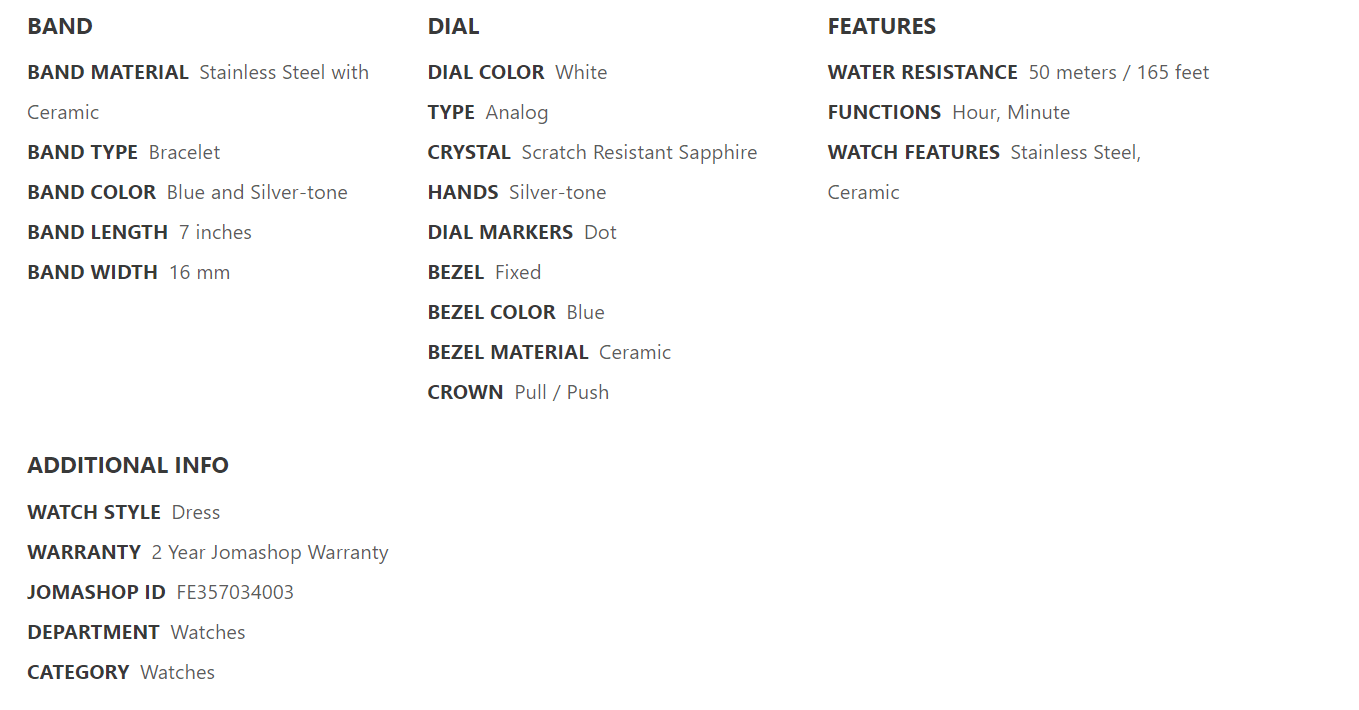Viewport: 1359px width, 710px height.
Task: Click the FEATURES section heading
Action: tap(881, 27)
